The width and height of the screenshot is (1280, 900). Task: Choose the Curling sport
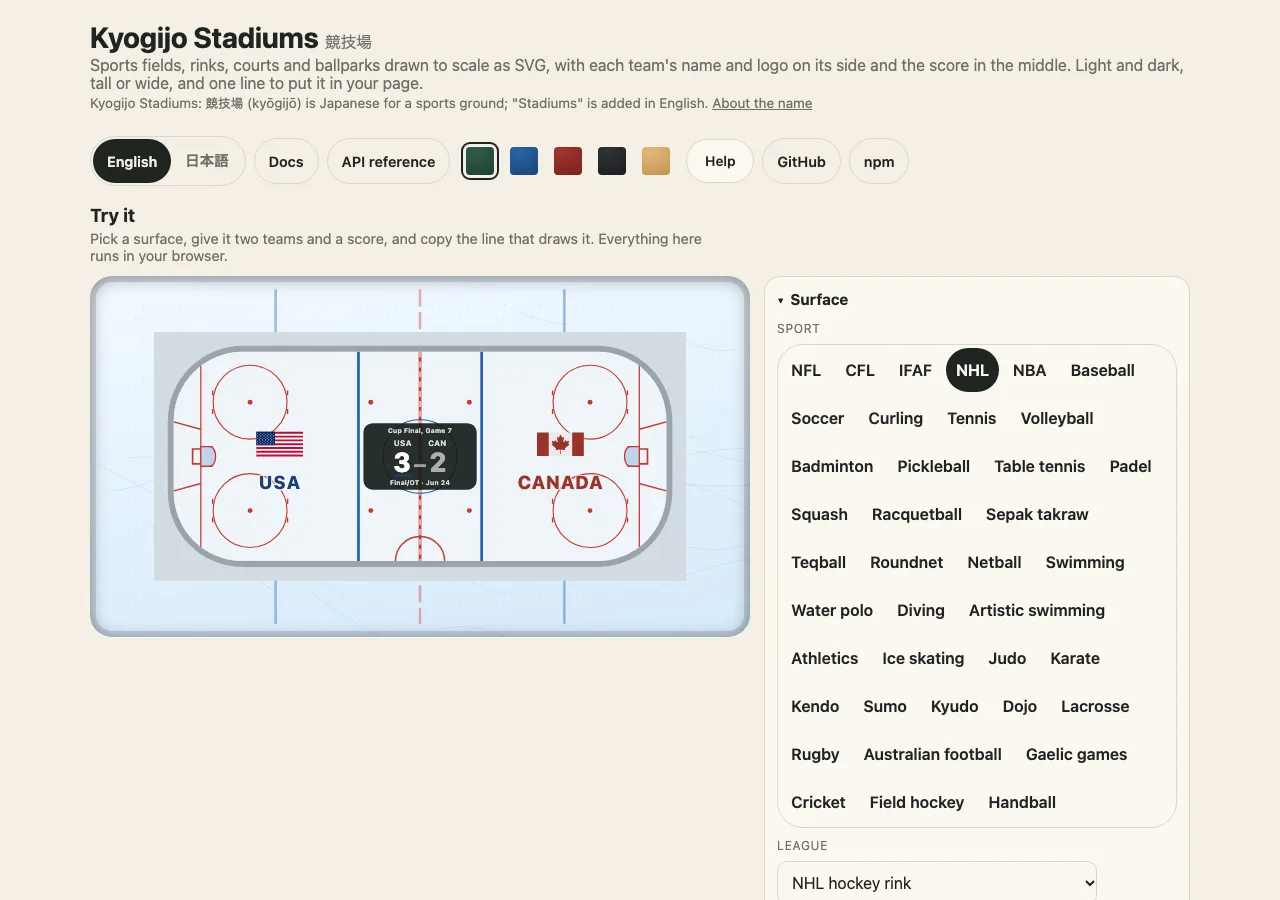(x=895, y=418)
